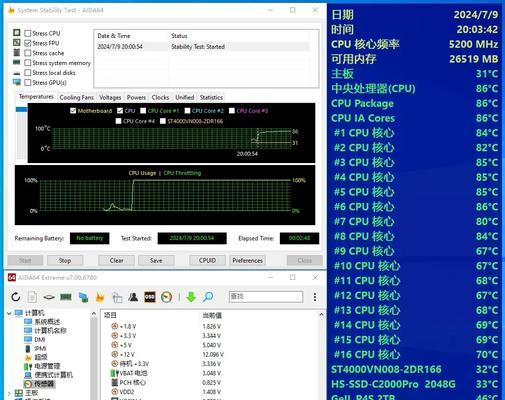The width and height of the screenshot is (505, 400).
Task: Click the Preferences button
Action: pos(247,260)
